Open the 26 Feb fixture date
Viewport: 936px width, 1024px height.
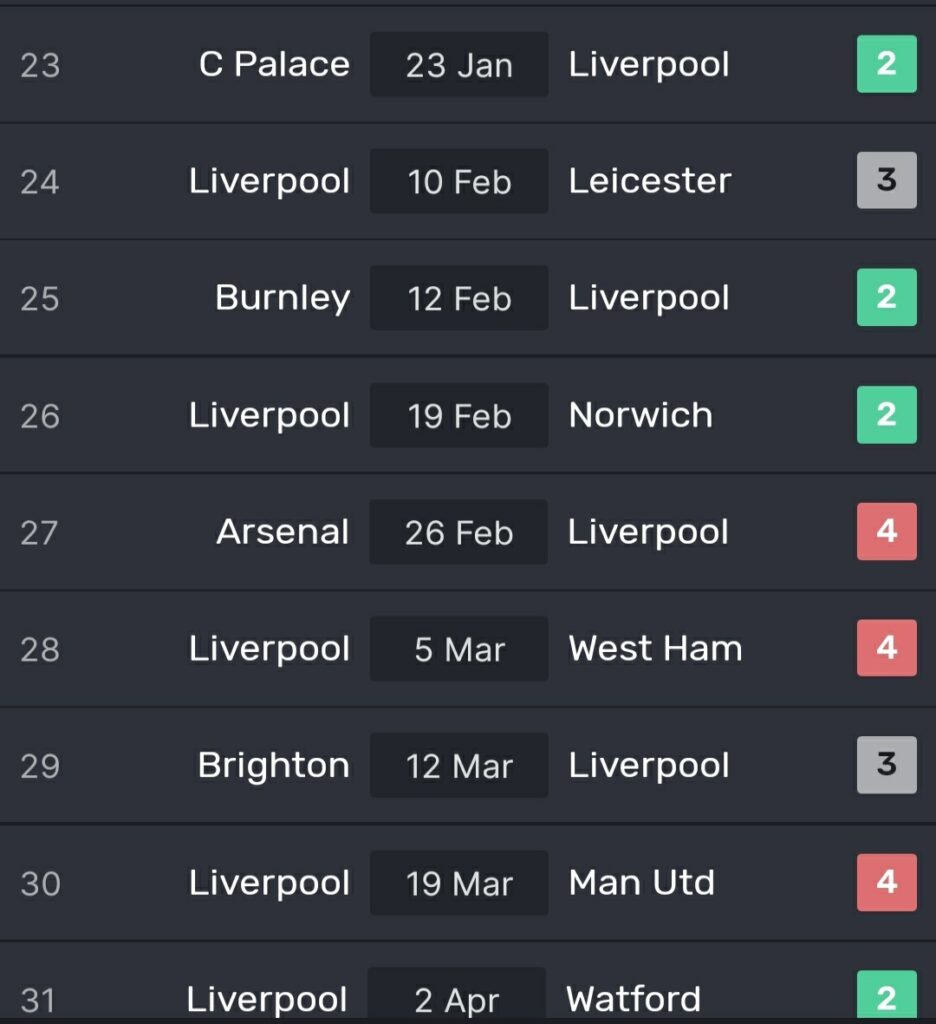459,532
